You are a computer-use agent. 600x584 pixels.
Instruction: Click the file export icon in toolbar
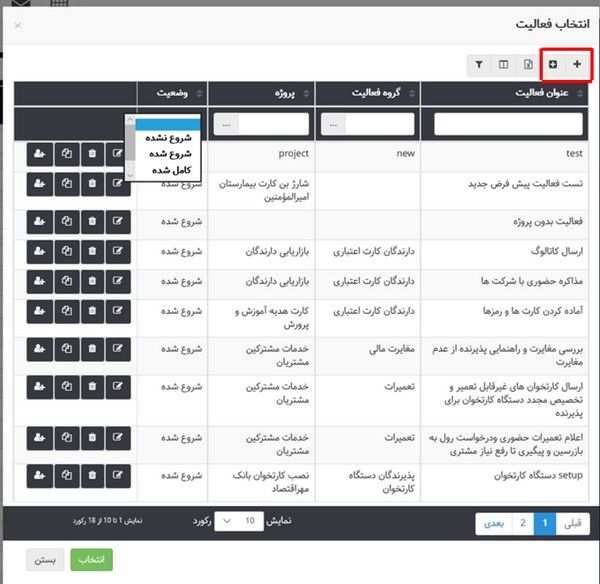528,65
